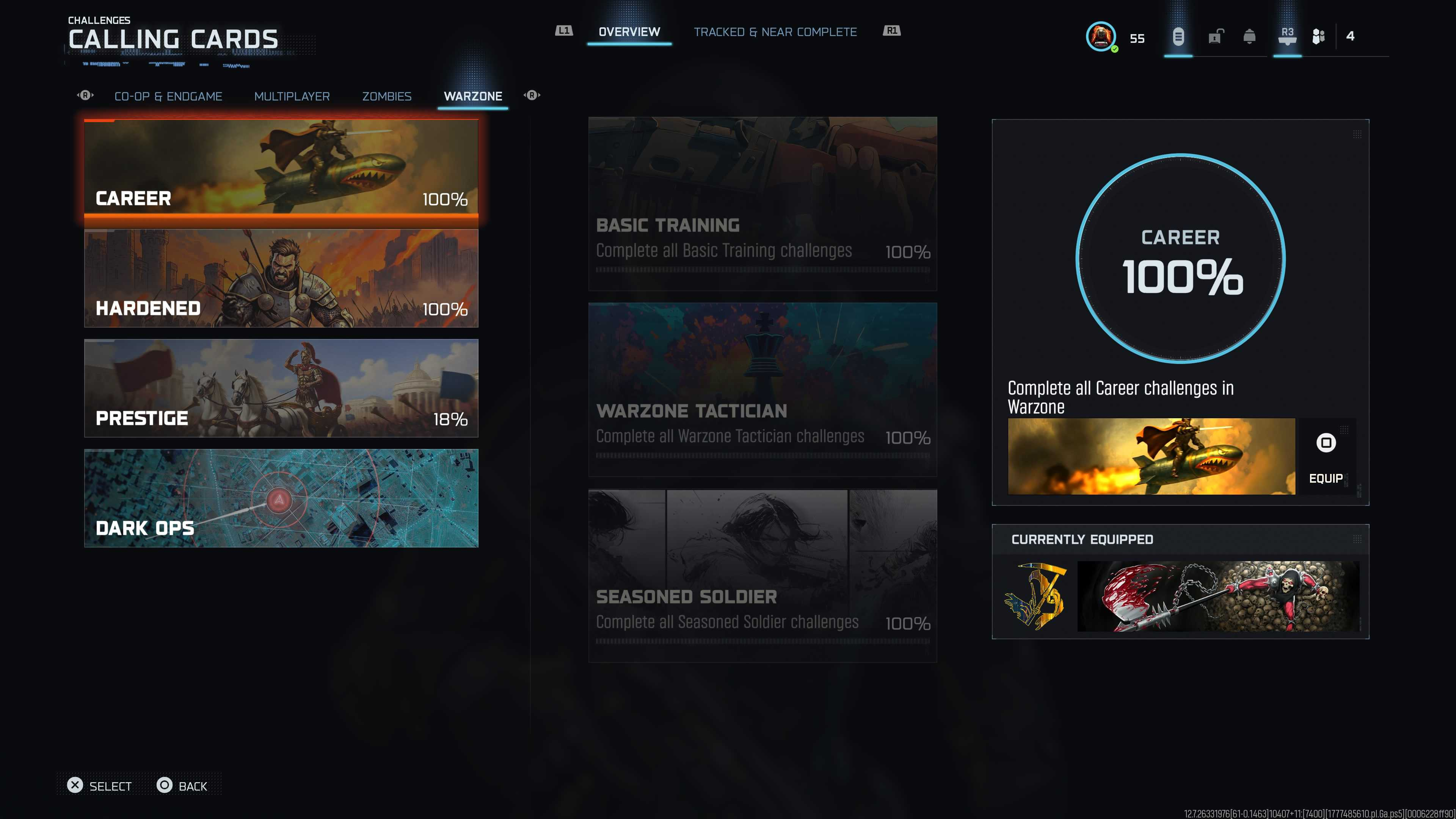The height and width of the screenshot is (819, 1456).
Task: Open the options menu pill icon
Action: 1178,37
